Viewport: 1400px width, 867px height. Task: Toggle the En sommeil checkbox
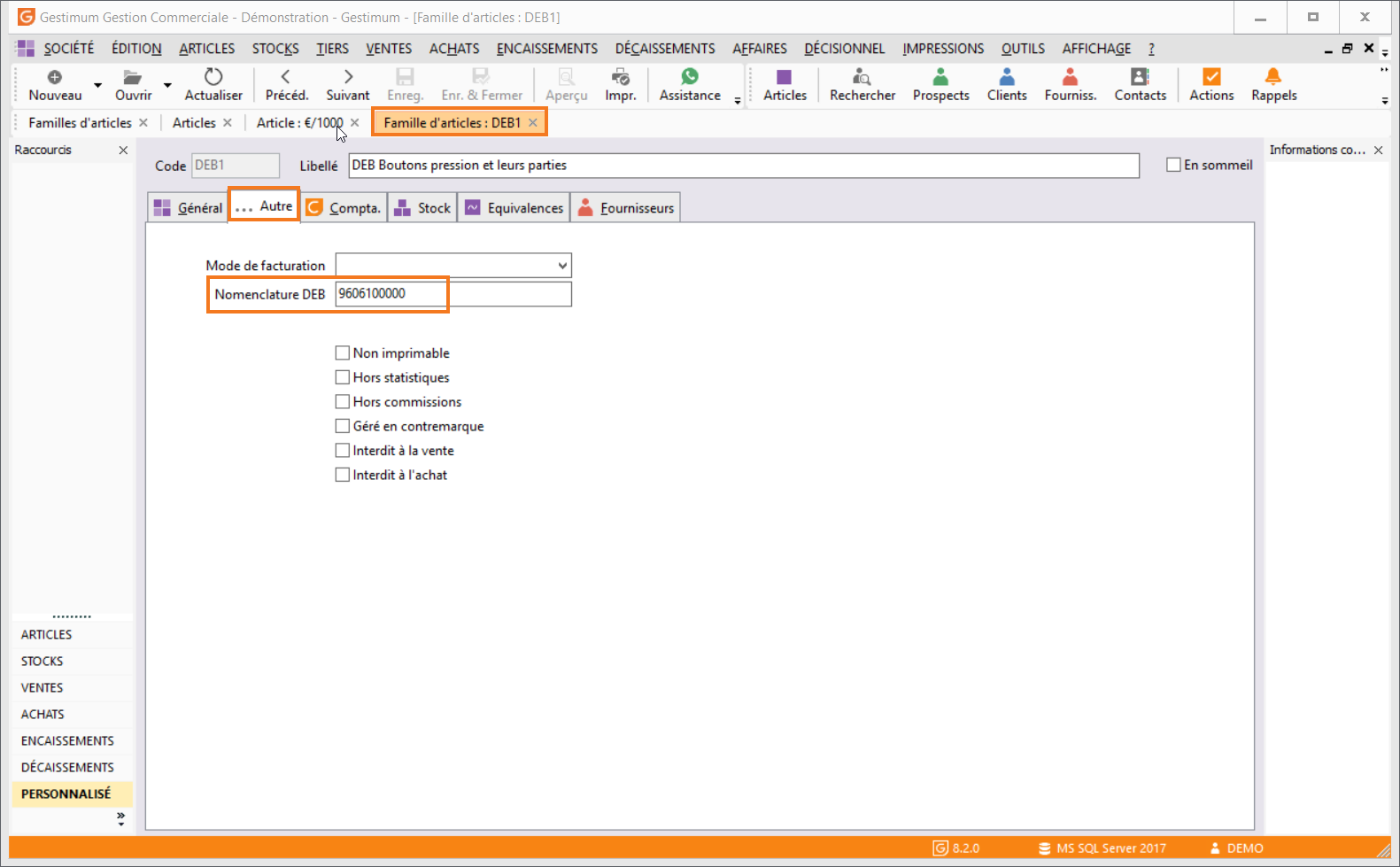pyautogui.click(x=1173, y=165)
